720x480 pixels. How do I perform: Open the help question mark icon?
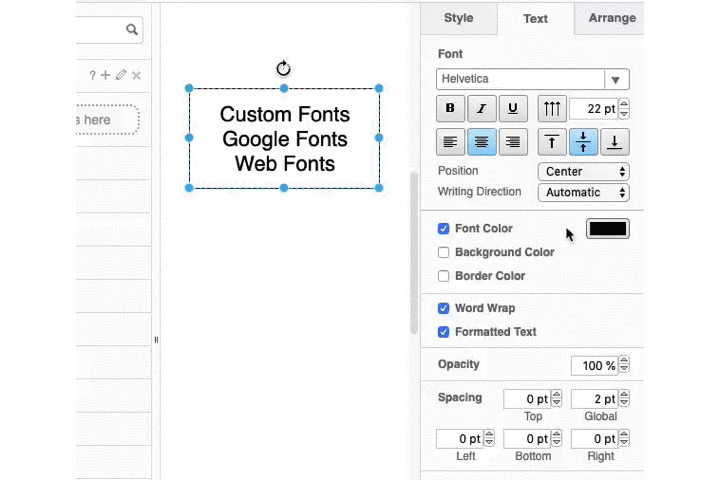(x=92, y=75)
